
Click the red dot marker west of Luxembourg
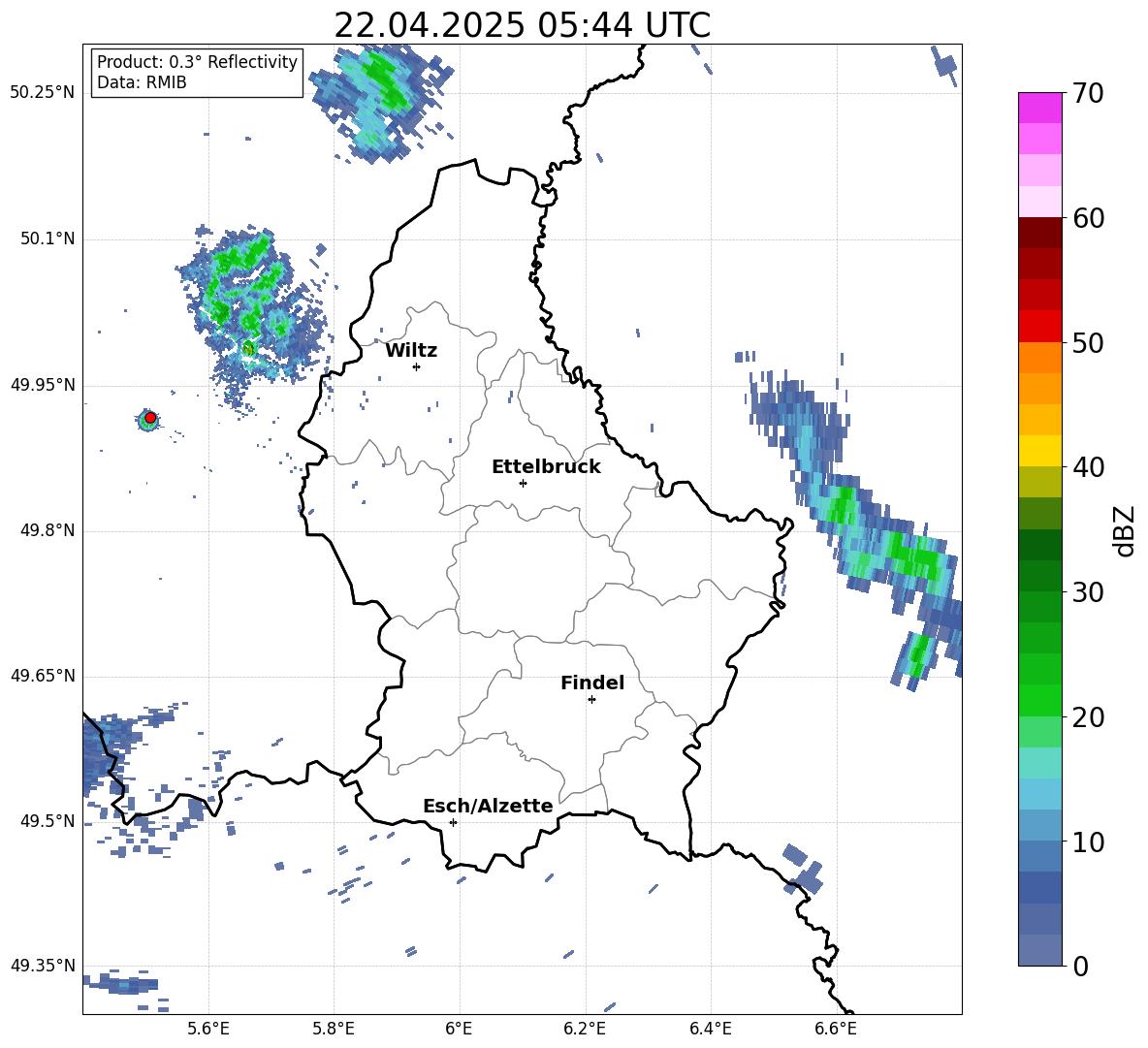(149, 418)
